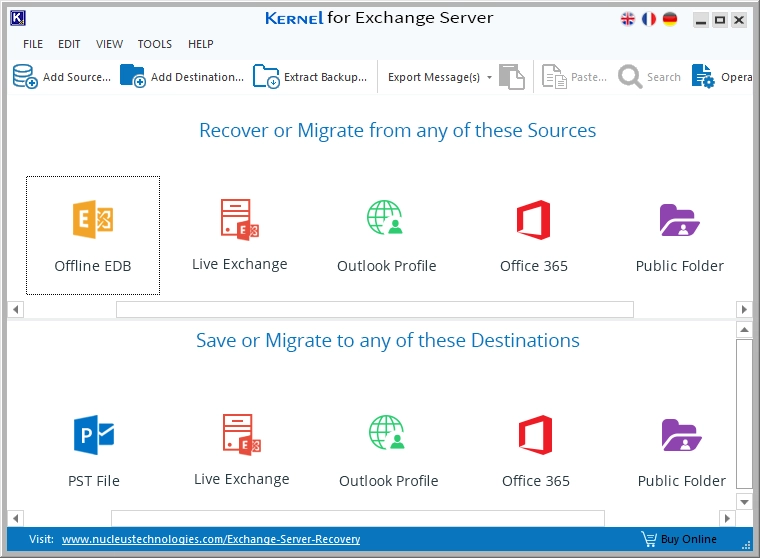The image size is (760, 558).
Task: Open the FILE menu
Action: click(33, 44)
